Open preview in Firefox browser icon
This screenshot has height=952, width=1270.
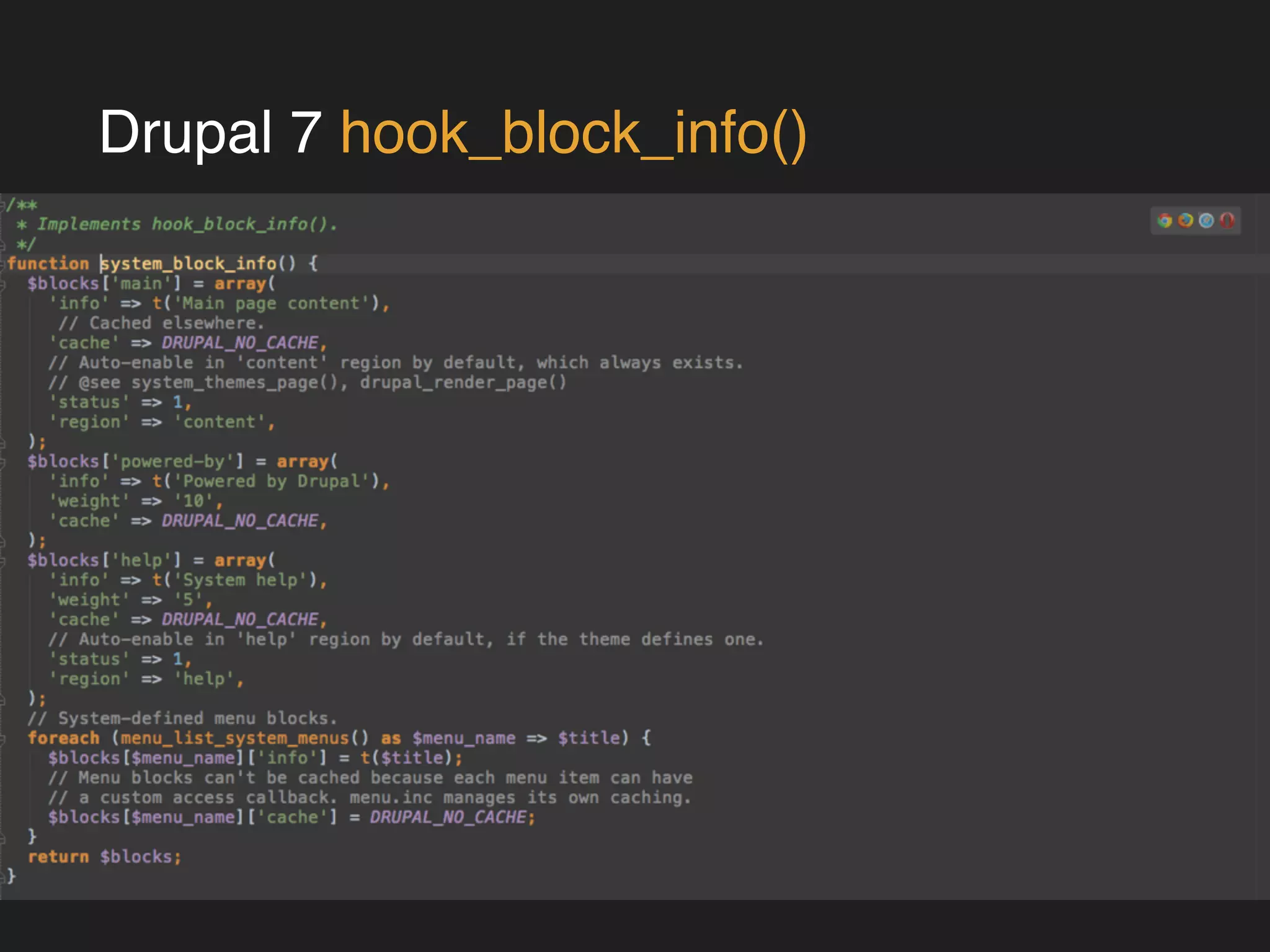(x=1186, y=221)
